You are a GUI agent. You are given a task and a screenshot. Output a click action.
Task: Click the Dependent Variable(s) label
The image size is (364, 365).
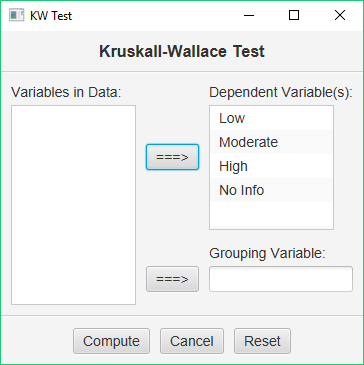pyautogui.click(x=281, y=92)
